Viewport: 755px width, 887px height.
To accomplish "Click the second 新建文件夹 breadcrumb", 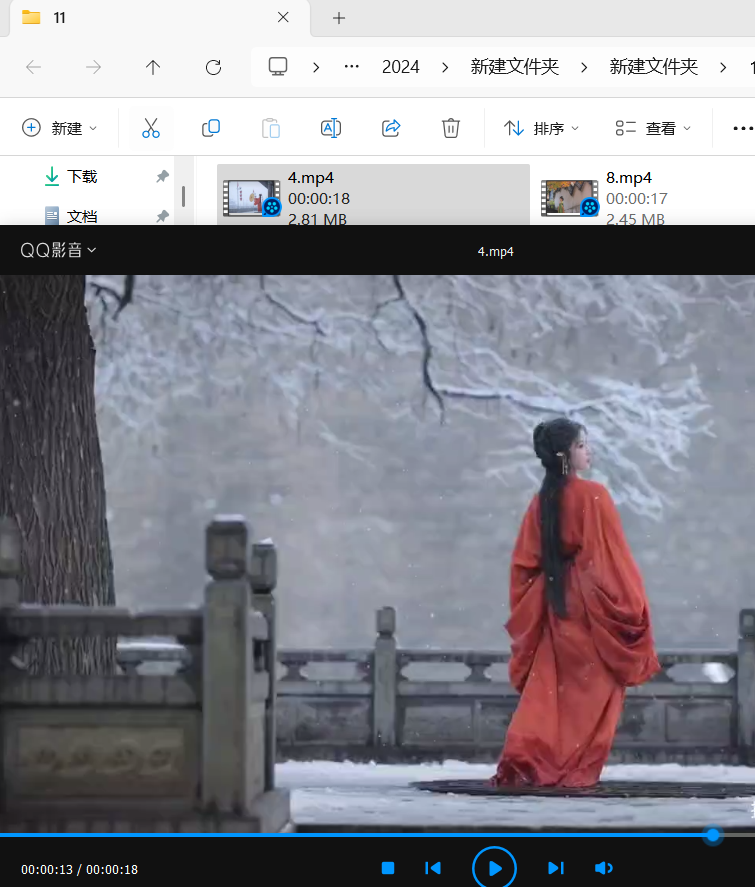I will point(653,67).
